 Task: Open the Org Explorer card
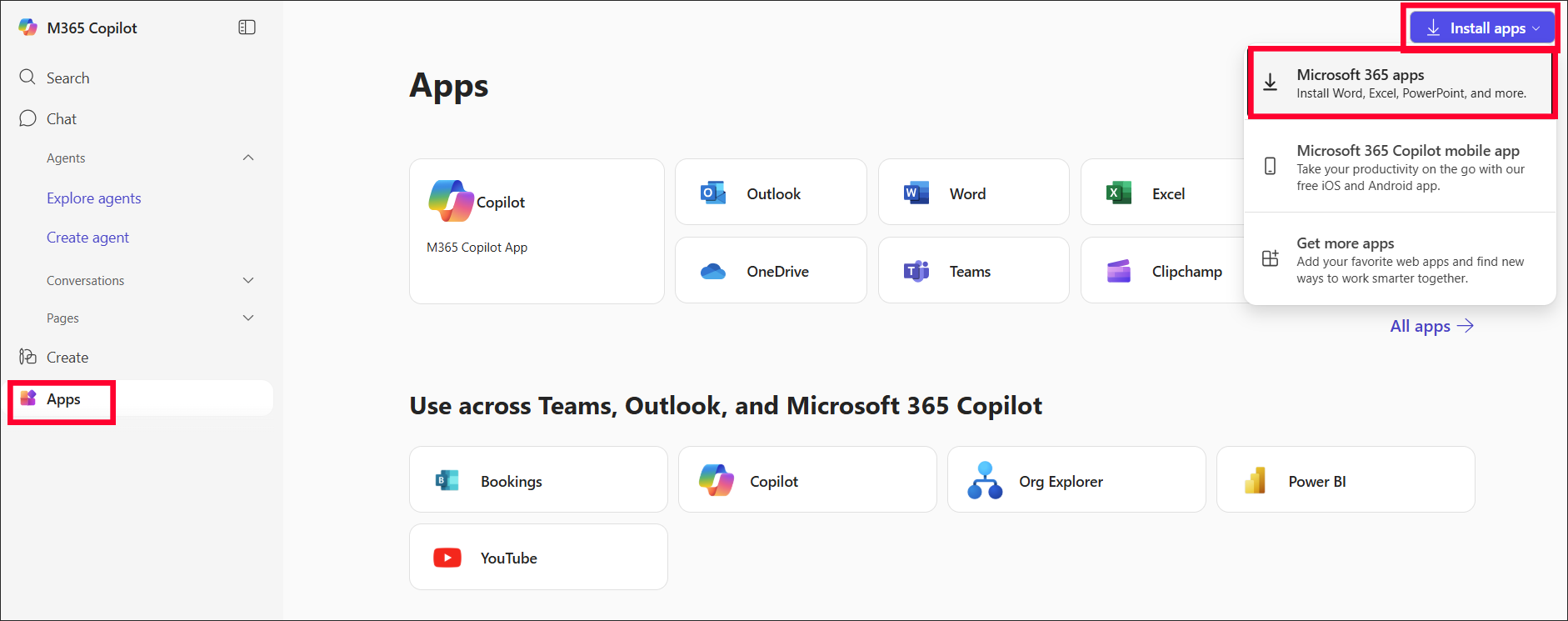pyautogui.click(x=1076, y=479)
